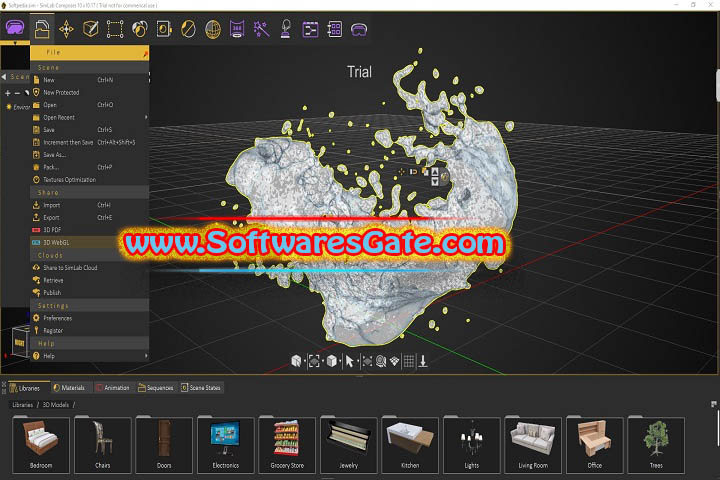Open Textures Optimization
Image resolution: width=720 pixels, height=480 pixels.
90,180
